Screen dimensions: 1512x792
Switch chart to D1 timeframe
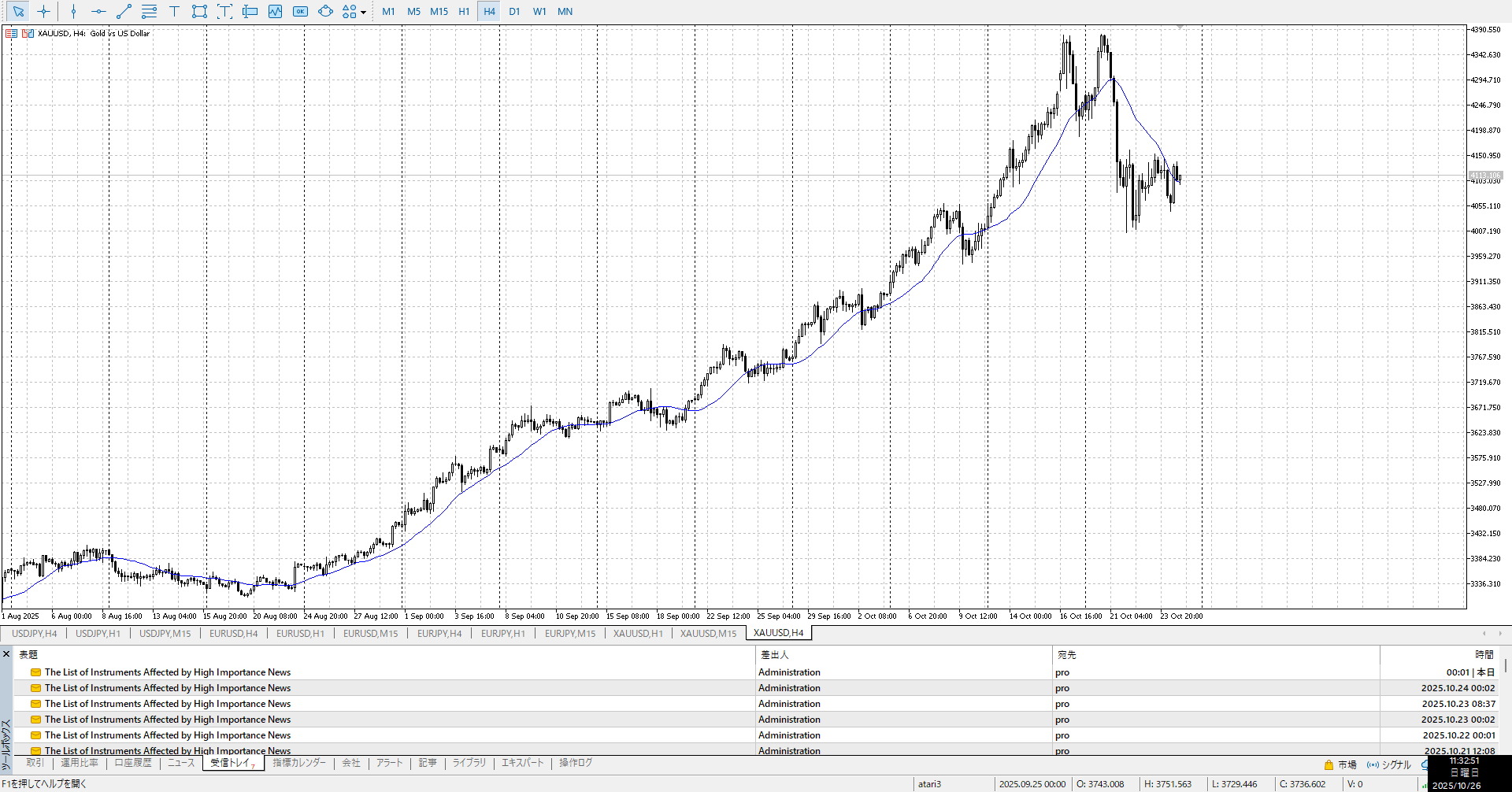pyautogui.click(x=514, y=12)
